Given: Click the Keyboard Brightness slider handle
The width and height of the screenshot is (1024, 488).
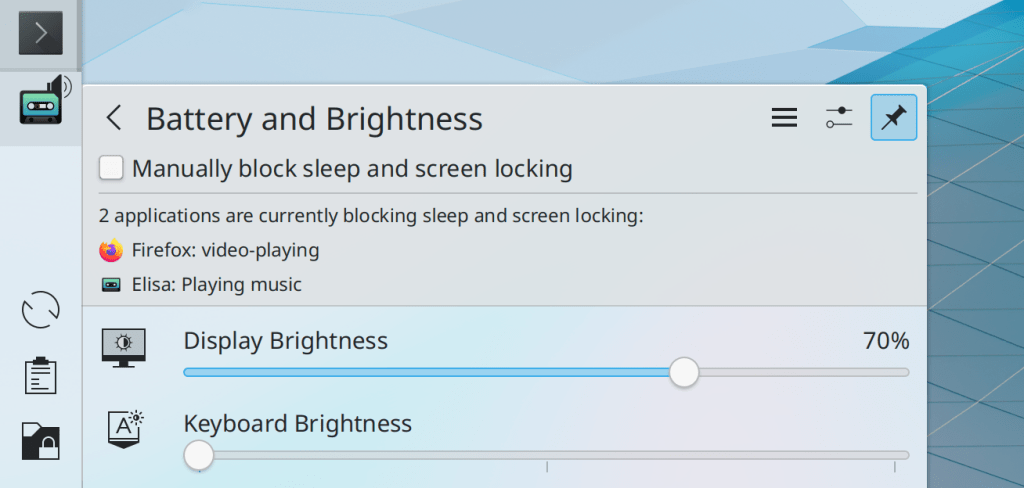Looking at the screenshot, I should (x=199, y=455).
